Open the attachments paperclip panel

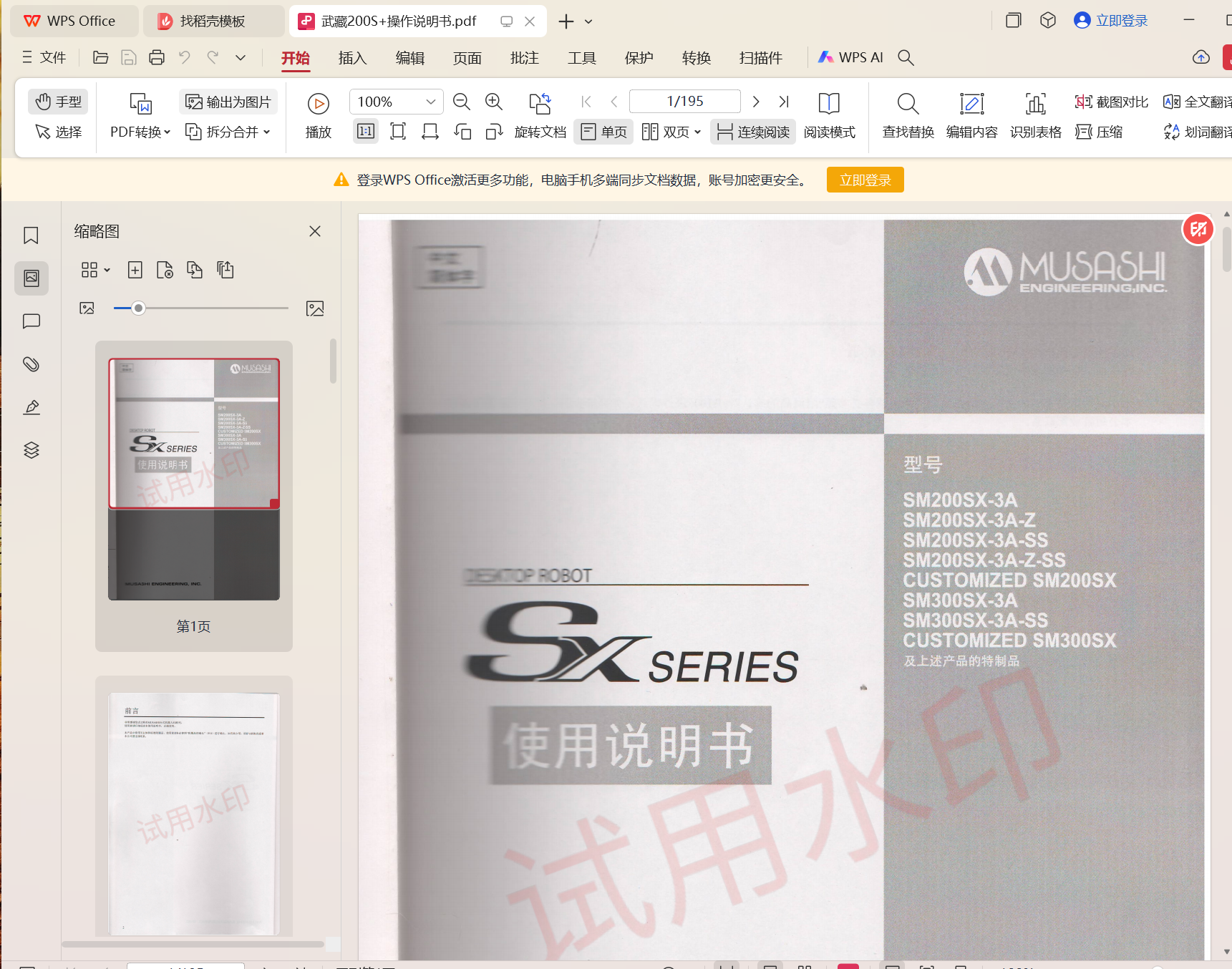[x=31, y=364]
